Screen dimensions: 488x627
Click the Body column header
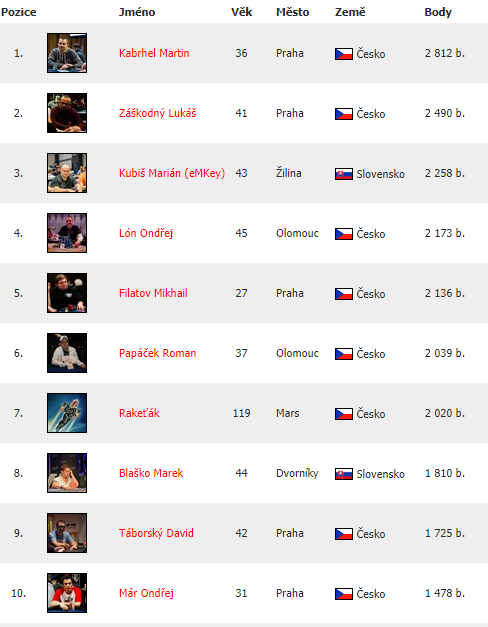point(438,12)
